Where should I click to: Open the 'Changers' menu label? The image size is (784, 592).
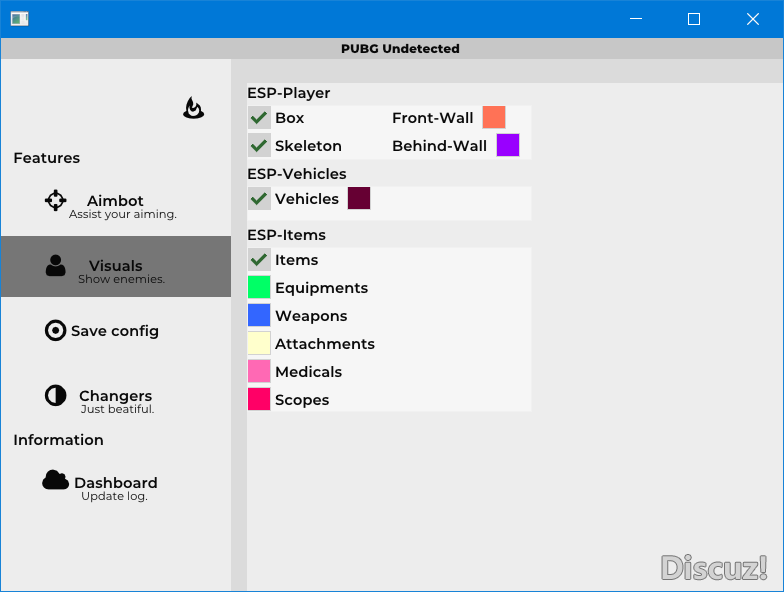coord(116,396)
